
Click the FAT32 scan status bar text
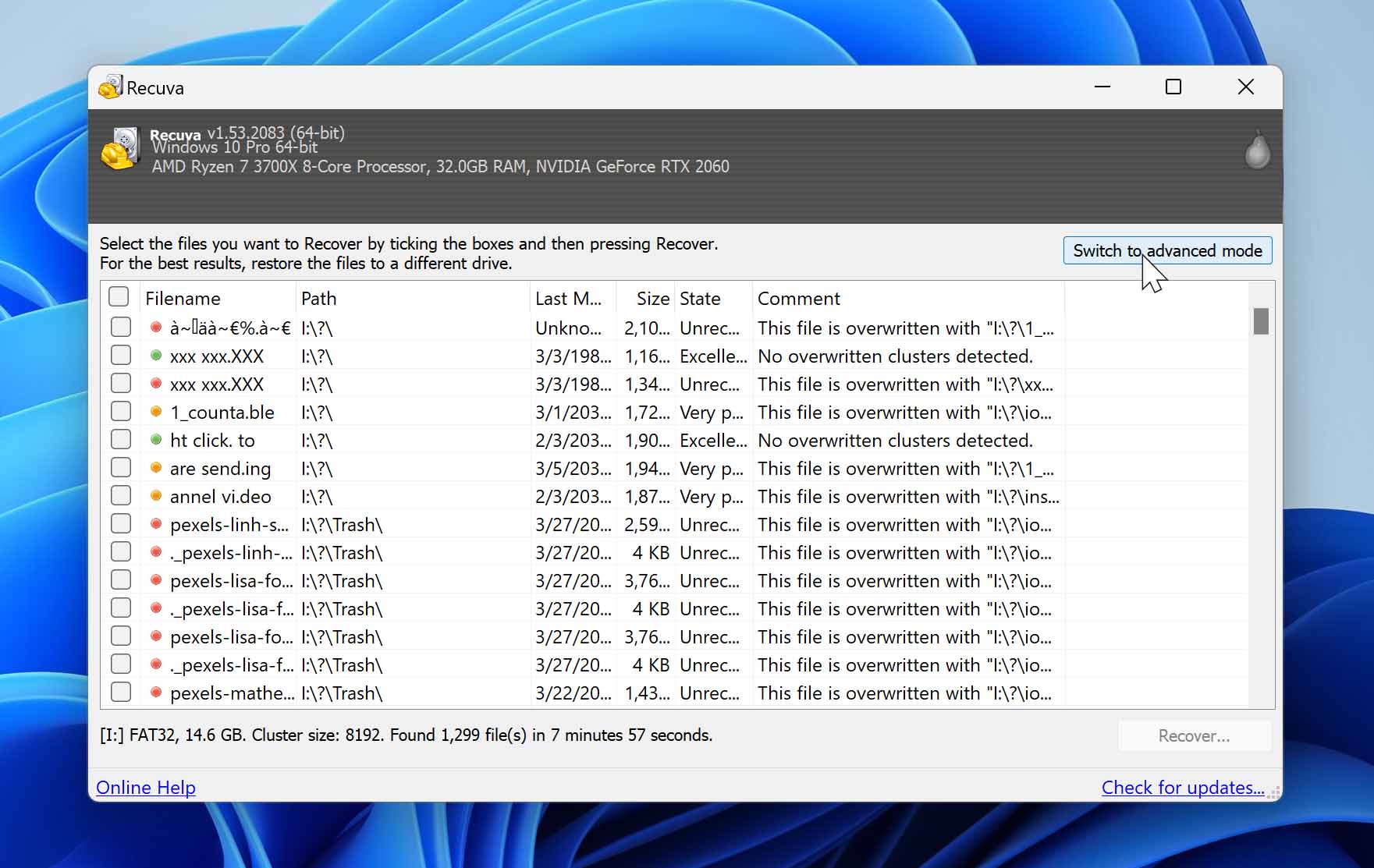pyautogui.click(x=407, y=735)
